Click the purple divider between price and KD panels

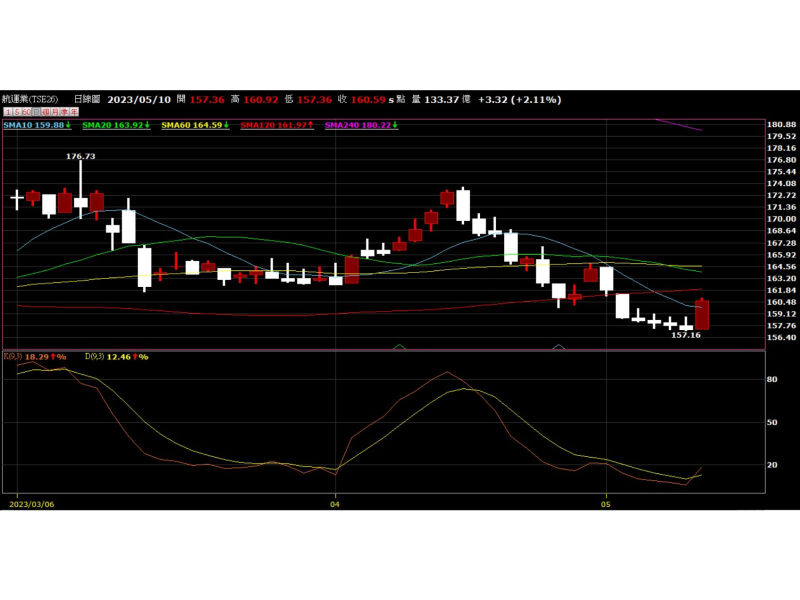(x=380, y=350)
